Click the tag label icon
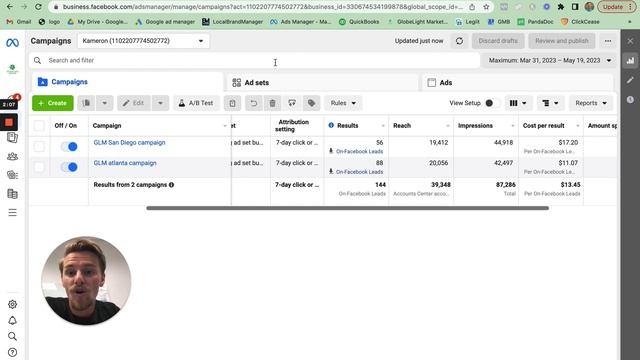The width and height of the screenshot is (640, 360). point(311,103)
